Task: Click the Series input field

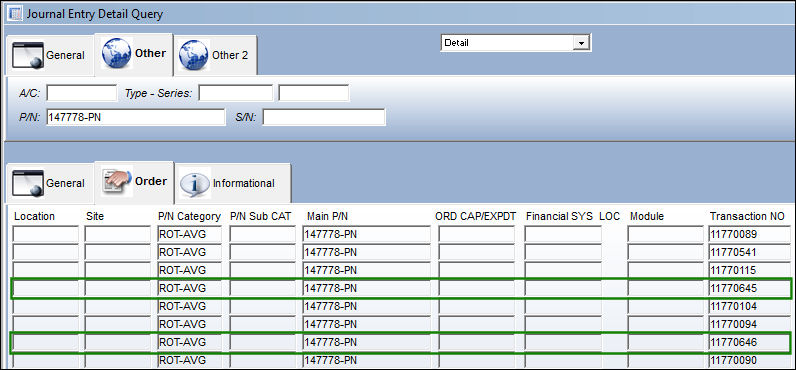Action: (313, 93)
